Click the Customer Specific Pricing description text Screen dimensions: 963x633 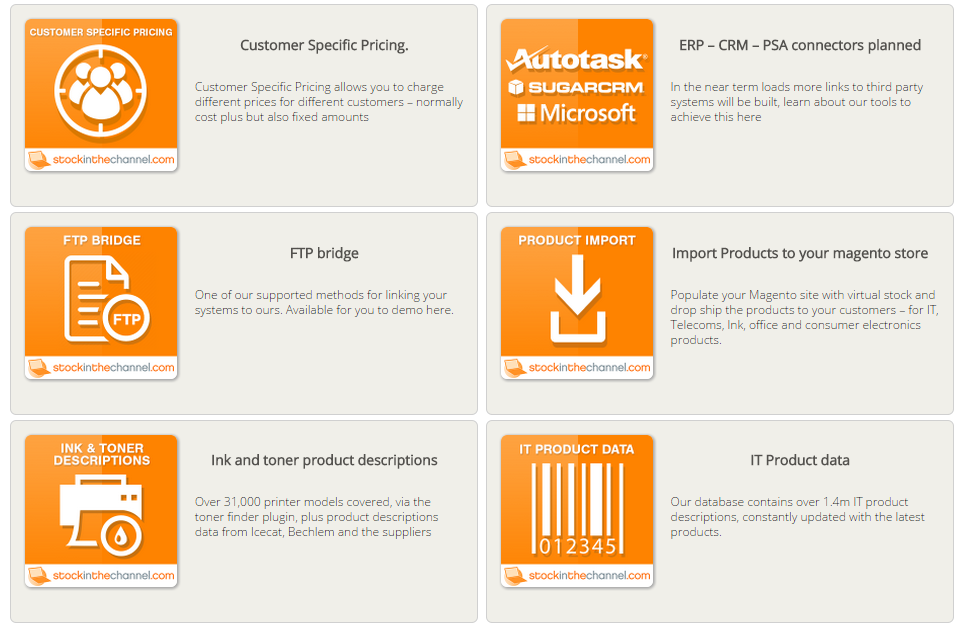329,102
